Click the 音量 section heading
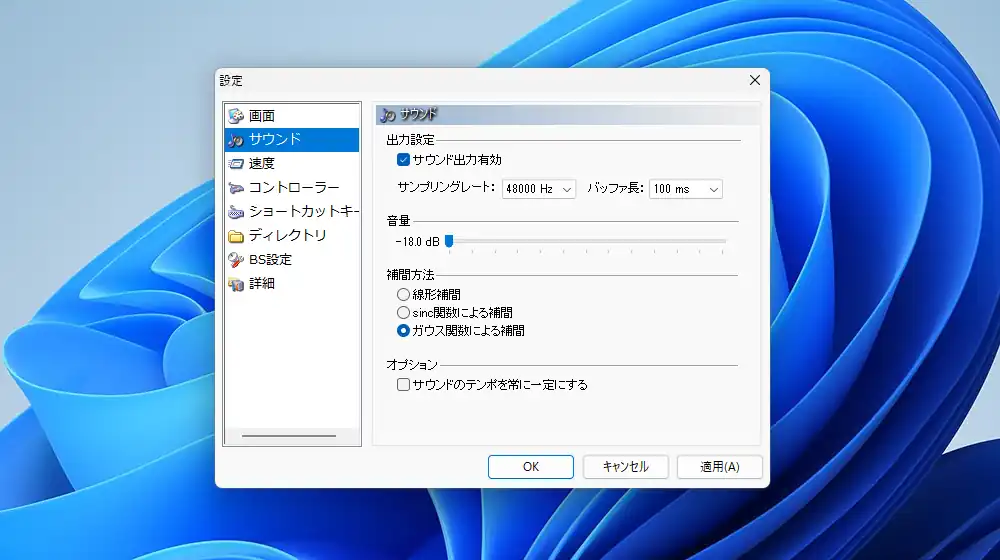The width and height of the screenshot is (1000, 560). 398,221
